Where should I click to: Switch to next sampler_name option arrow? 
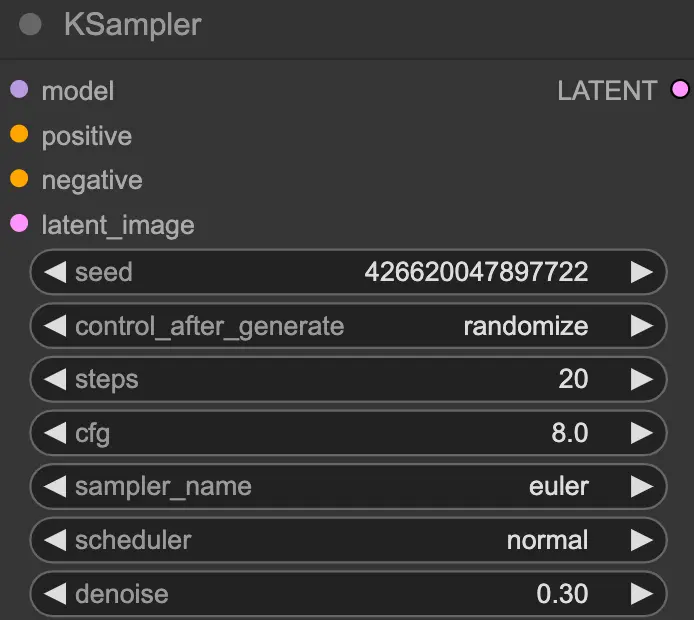point(640,487)
